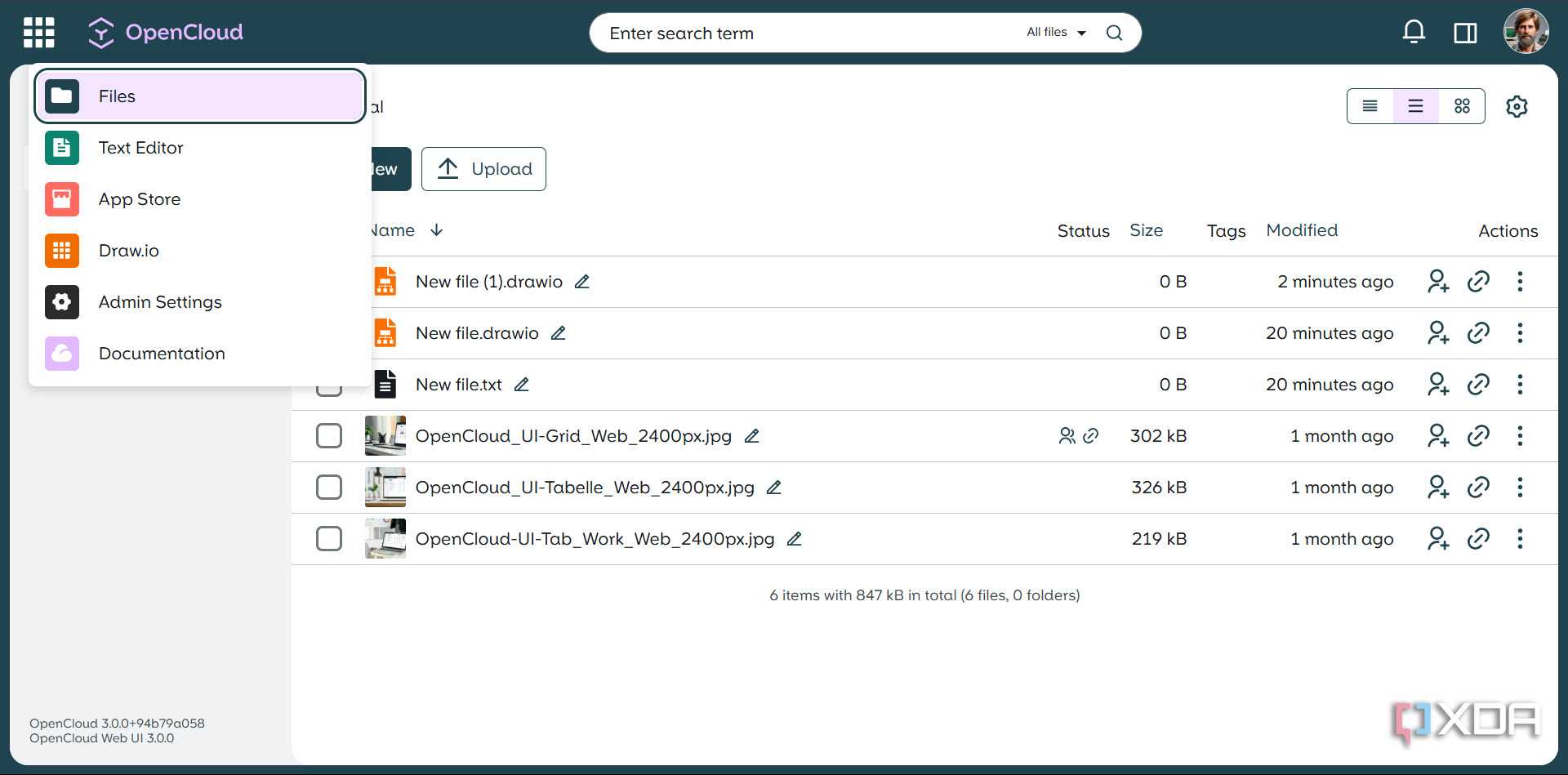Open Draw.io from app menu

coord(200,251)
